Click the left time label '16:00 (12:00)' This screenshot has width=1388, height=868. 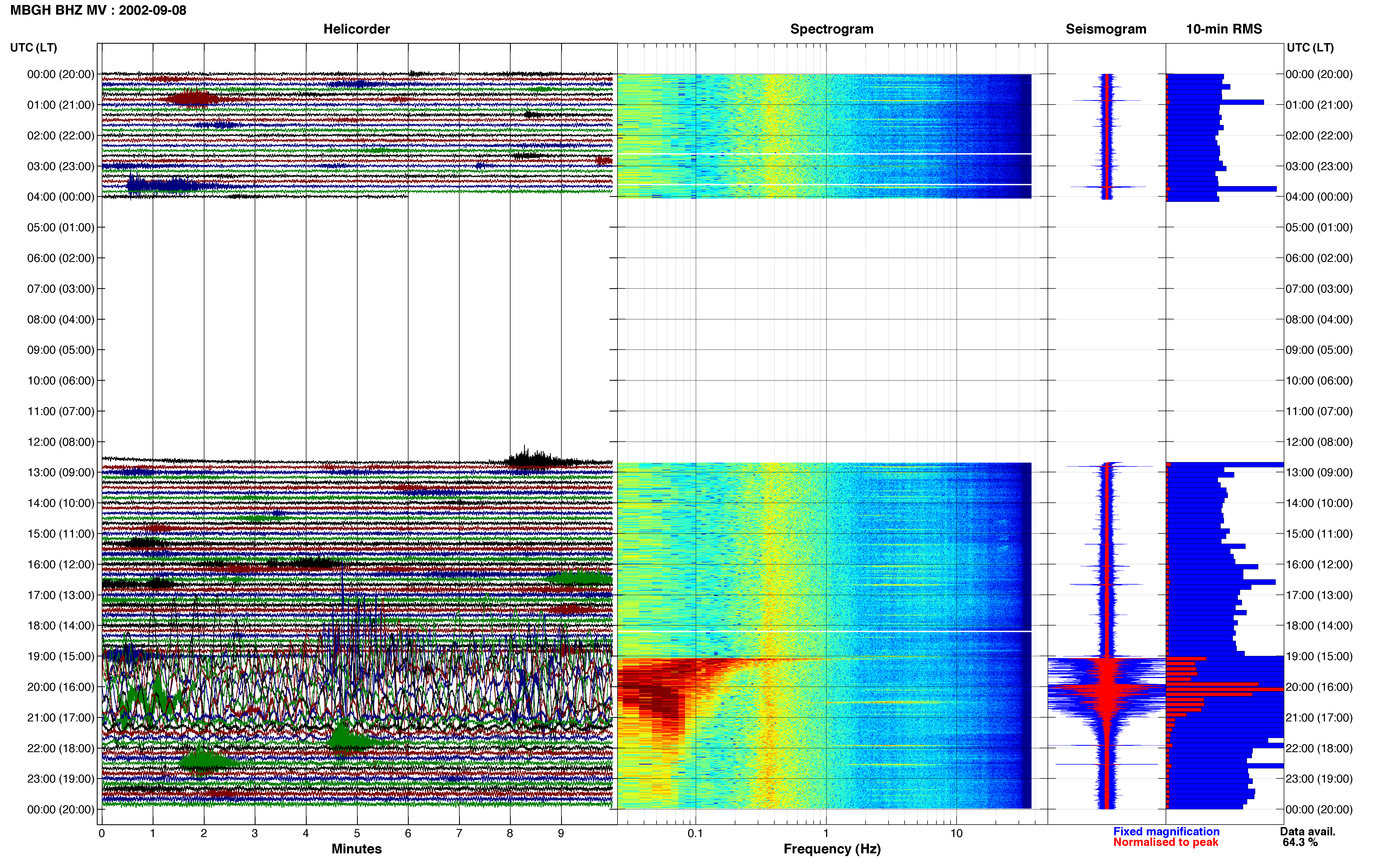(61, 564)
